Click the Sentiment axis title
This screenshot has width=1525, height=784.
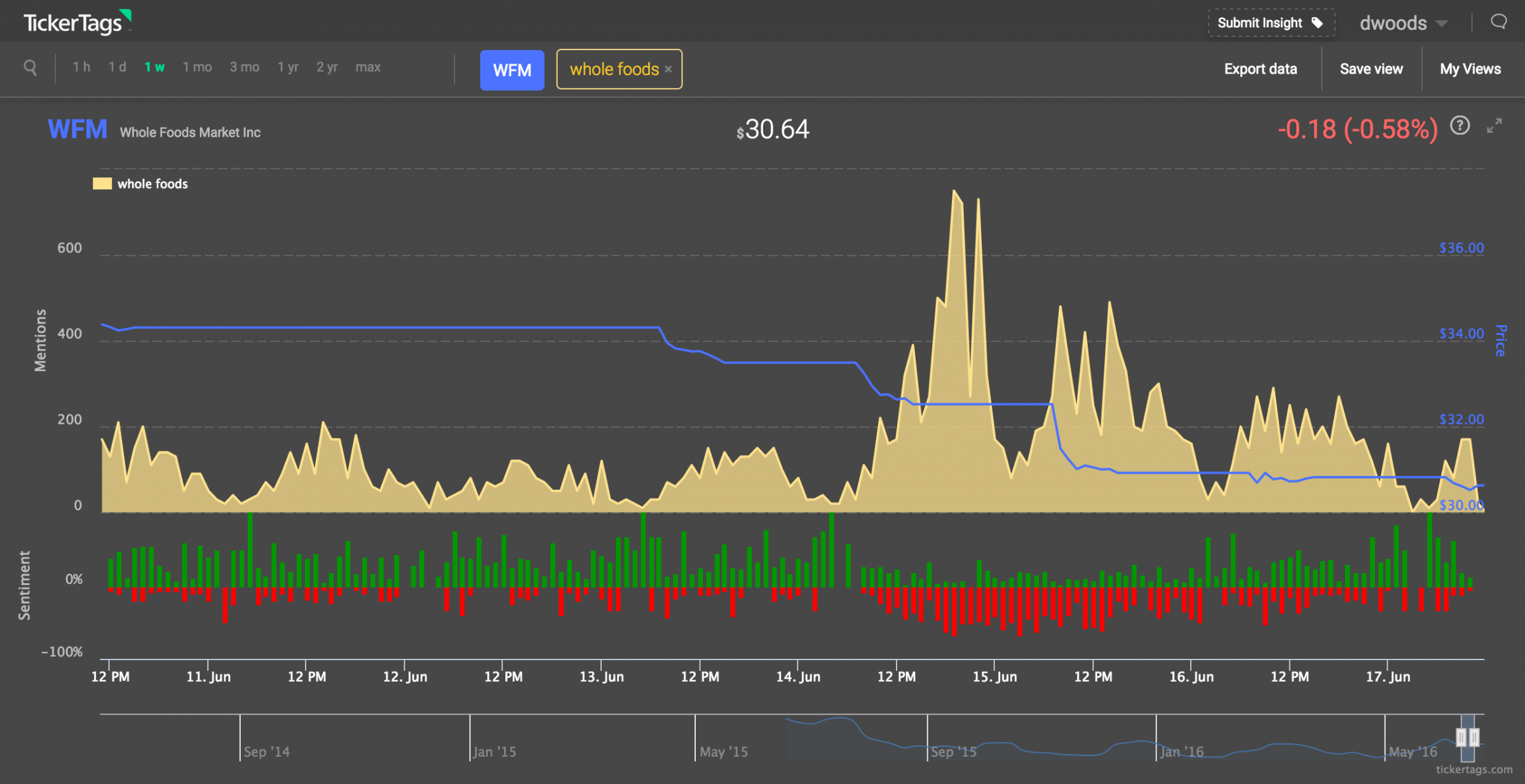coord(24,585)
